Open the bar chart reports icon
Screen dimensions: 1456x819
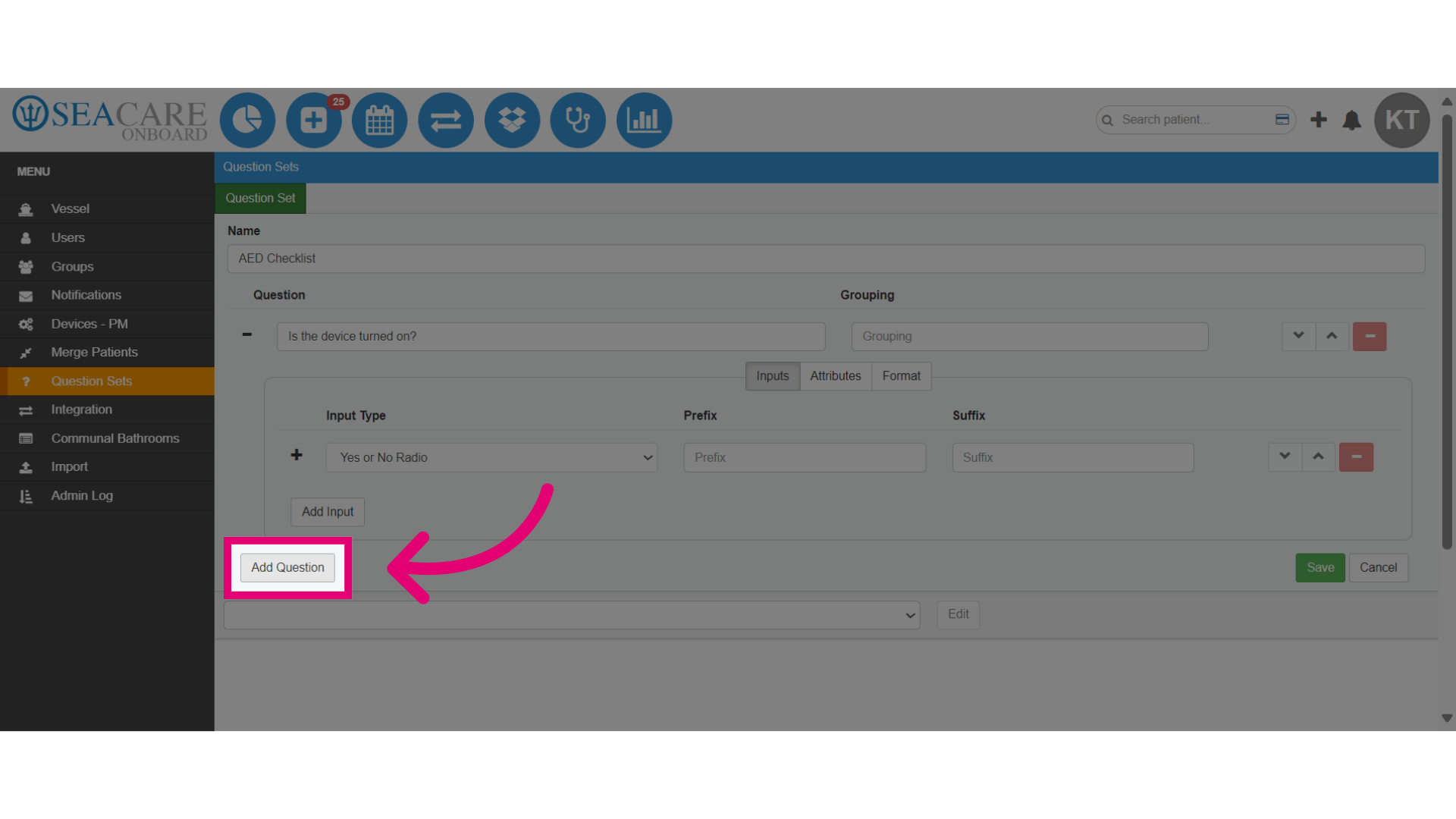644,120
